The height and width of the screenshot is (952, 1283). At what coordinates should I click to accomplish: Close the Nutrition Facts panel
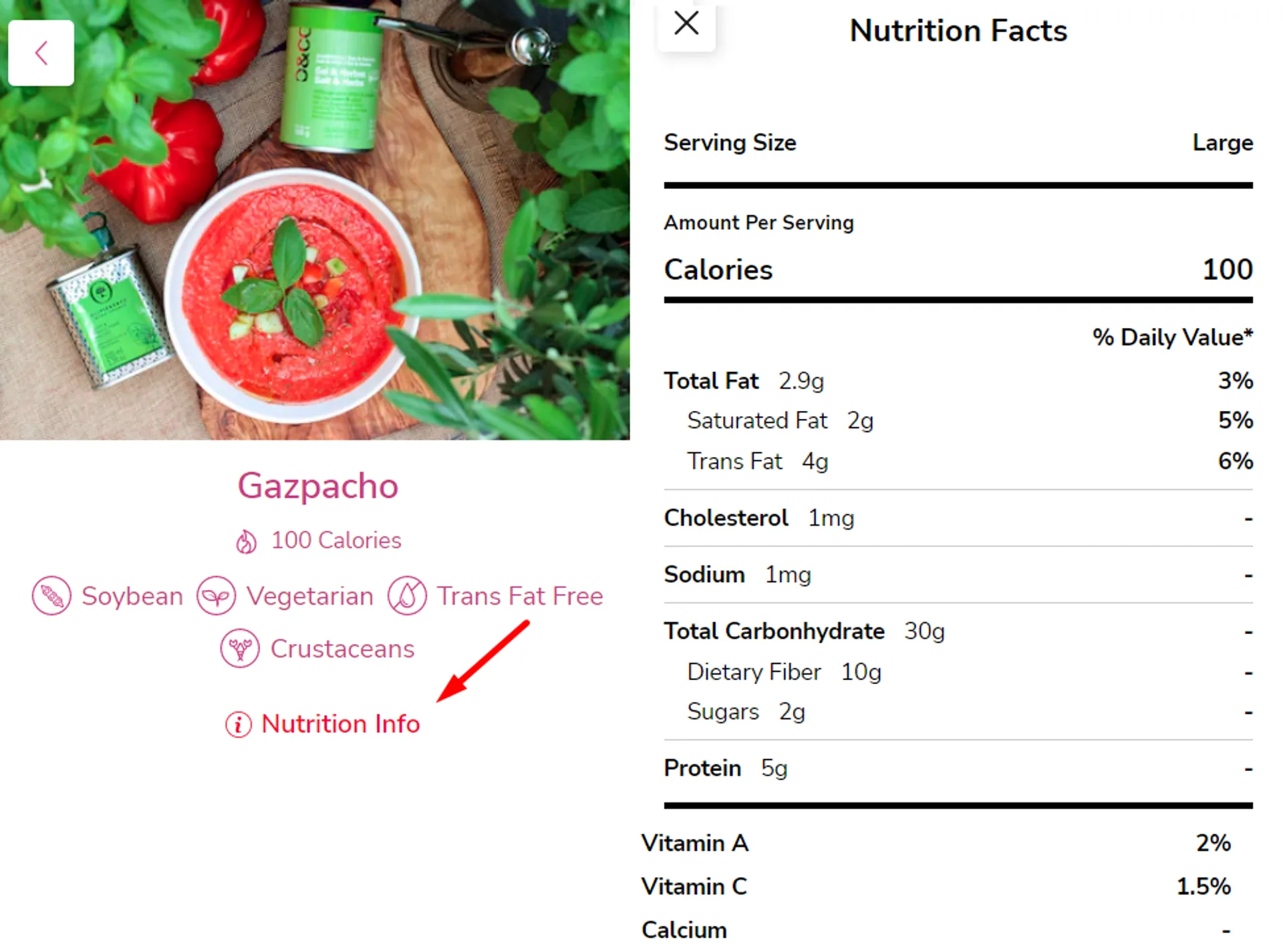tap(686, 25)
